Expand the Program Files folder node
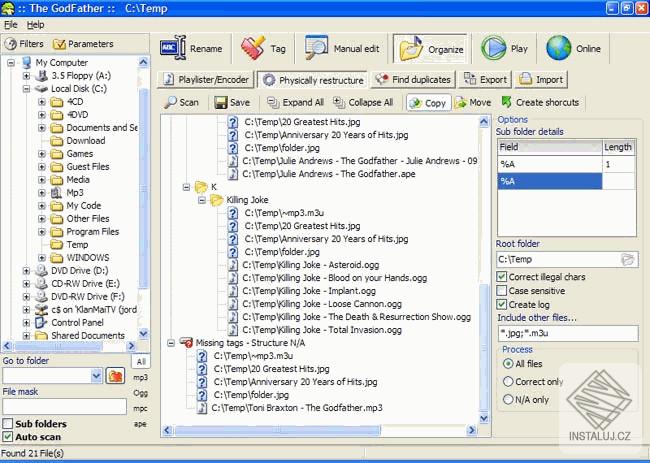This screenshot has width=650, height=463. click(x=41, y=232)
